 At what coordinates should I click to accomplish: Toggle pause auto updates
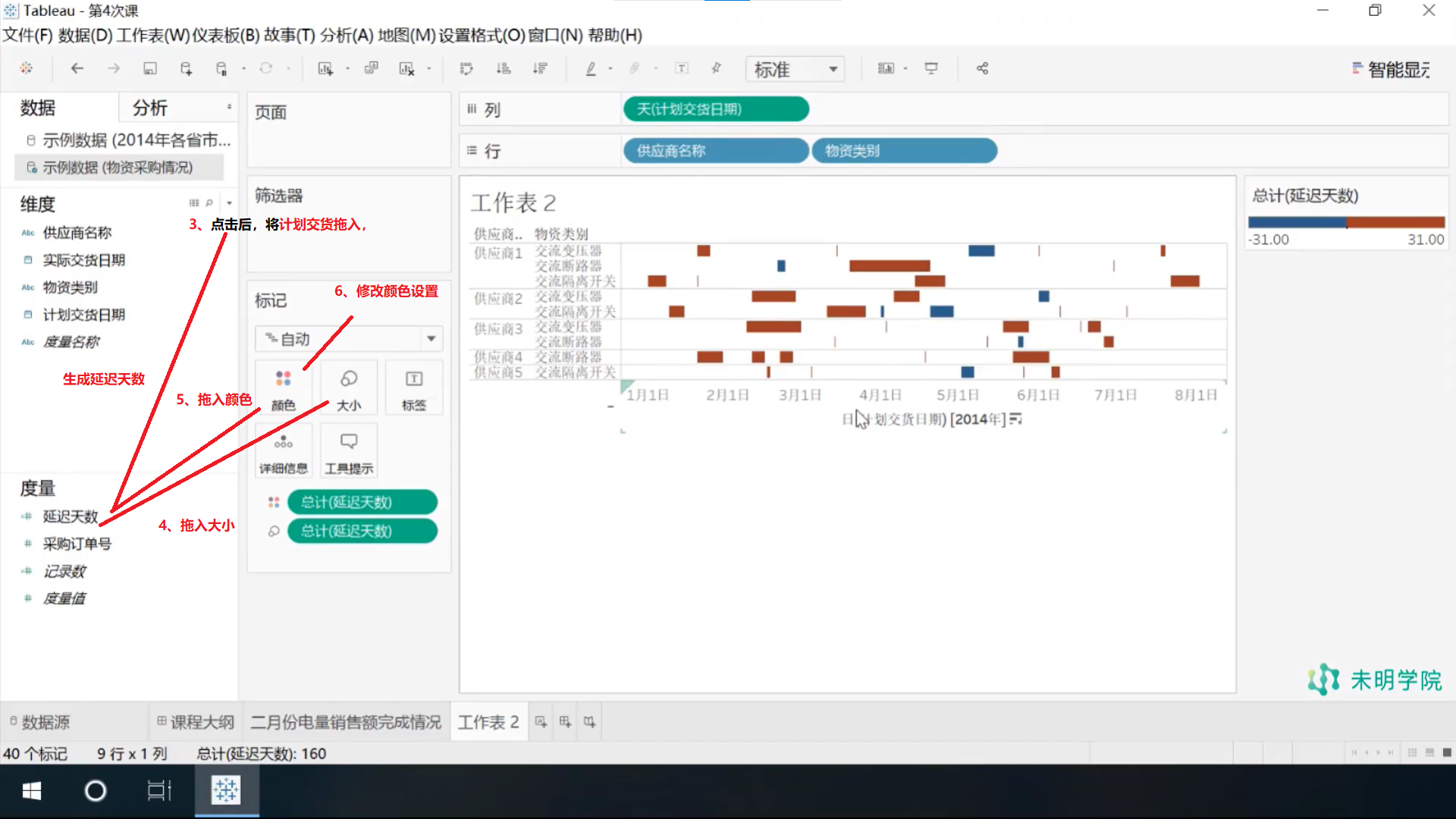(x=222, y=68)
